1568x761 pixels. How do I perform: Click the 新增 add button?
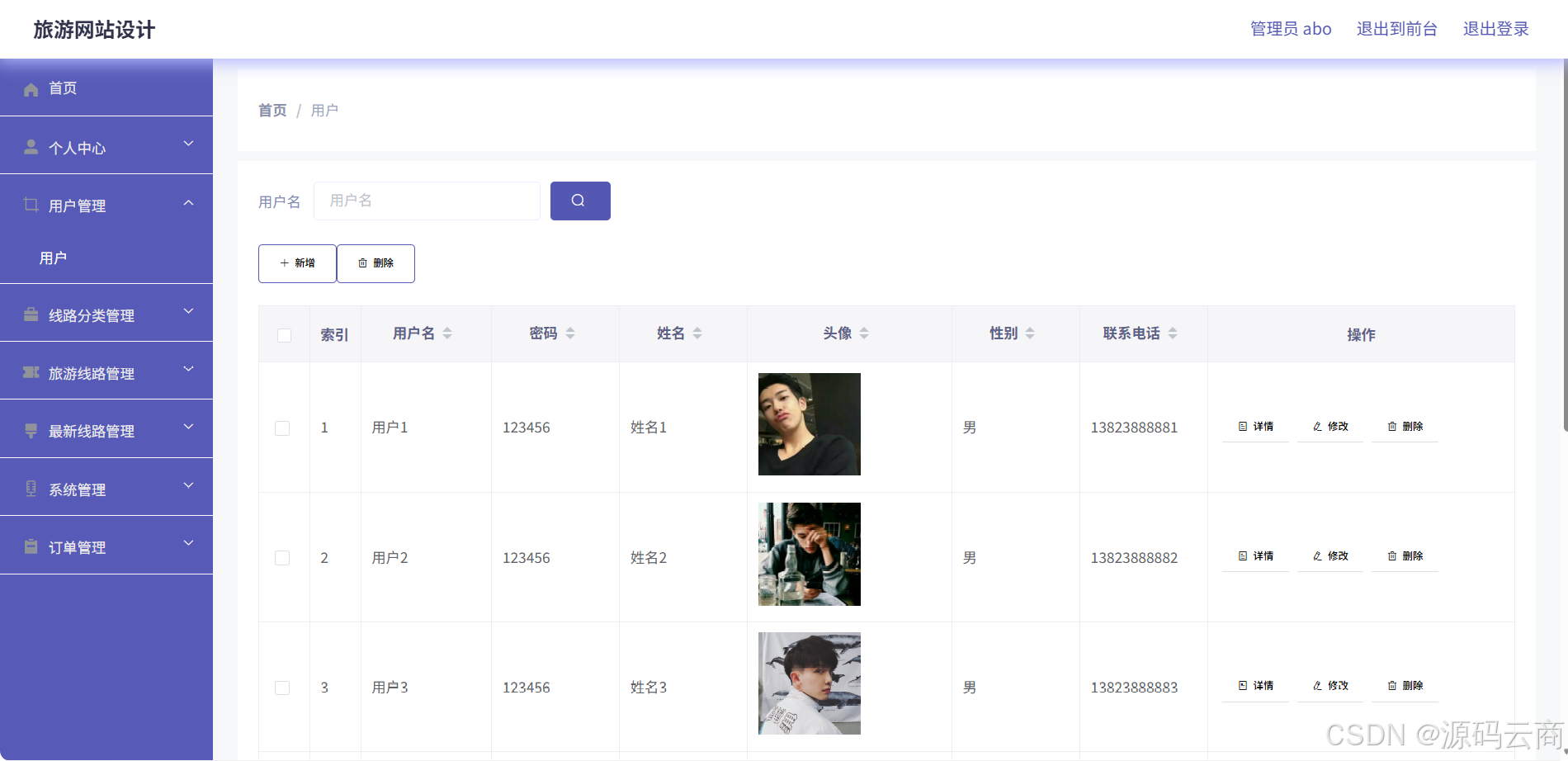297,263
